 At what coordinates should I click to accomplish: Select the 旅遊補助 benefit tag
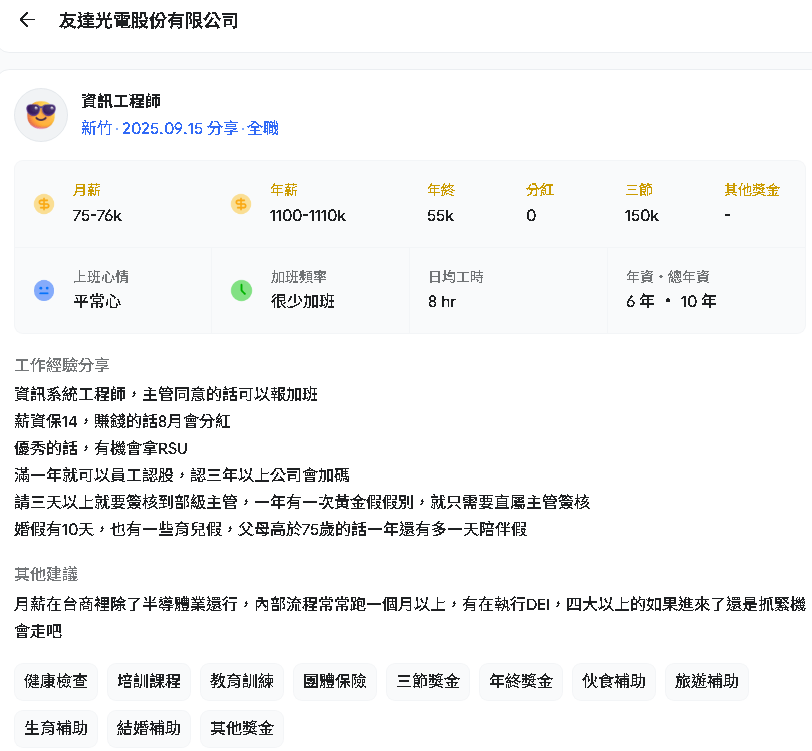pyautogui.click(x=707, y=681)
